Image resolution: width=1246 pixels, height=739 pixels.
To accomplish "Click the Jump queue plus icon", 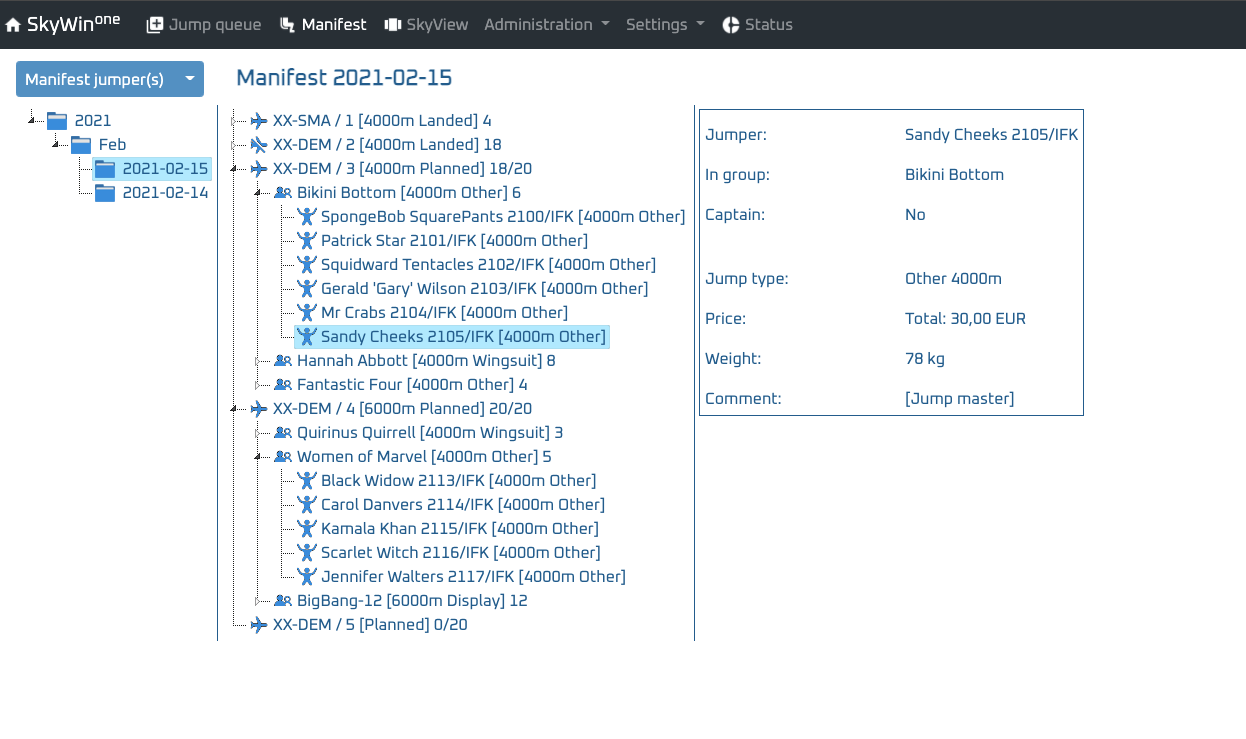I will tap(155, 25).
